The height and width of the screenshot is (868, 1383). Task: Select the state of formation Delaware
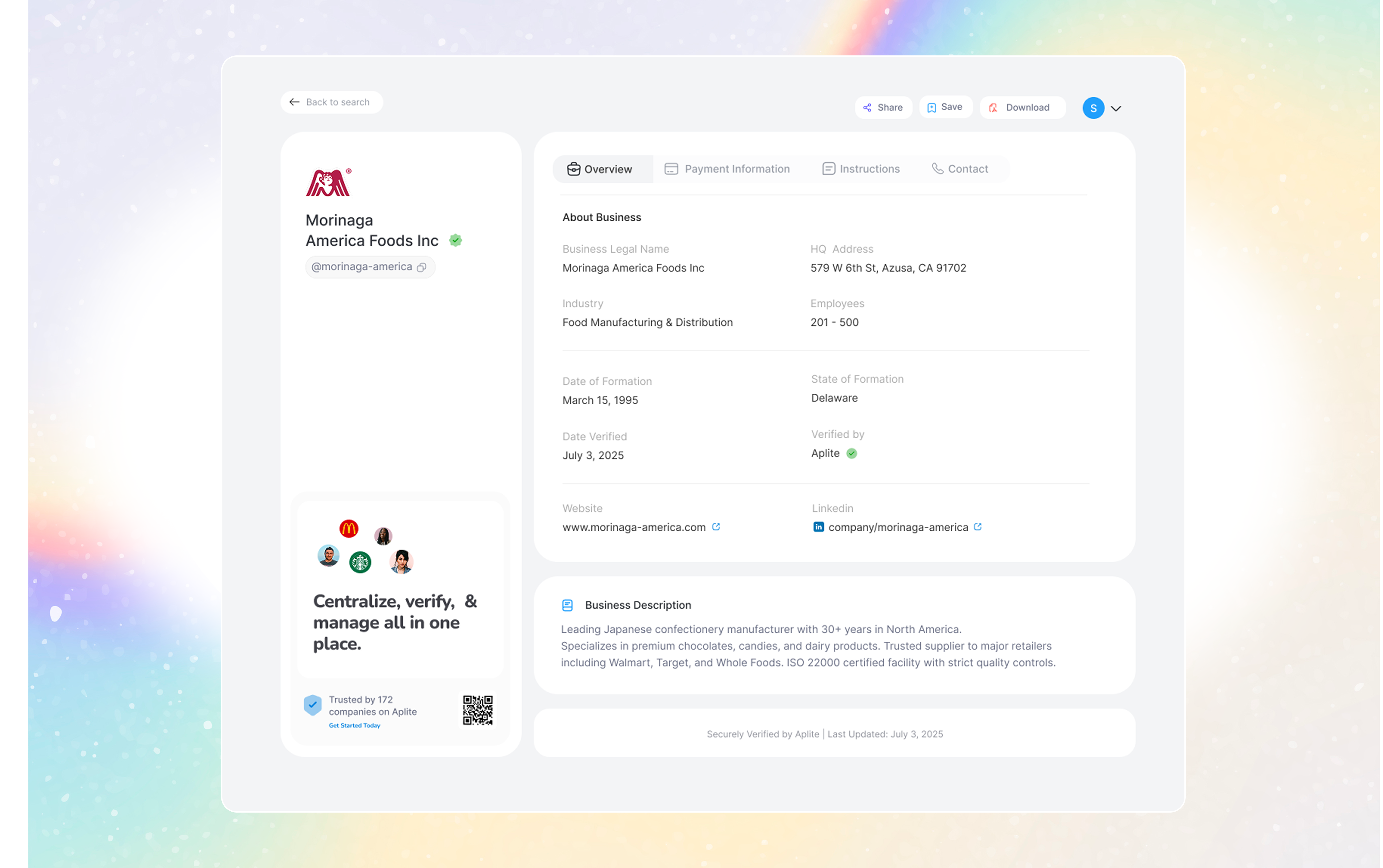pos(834,398)
